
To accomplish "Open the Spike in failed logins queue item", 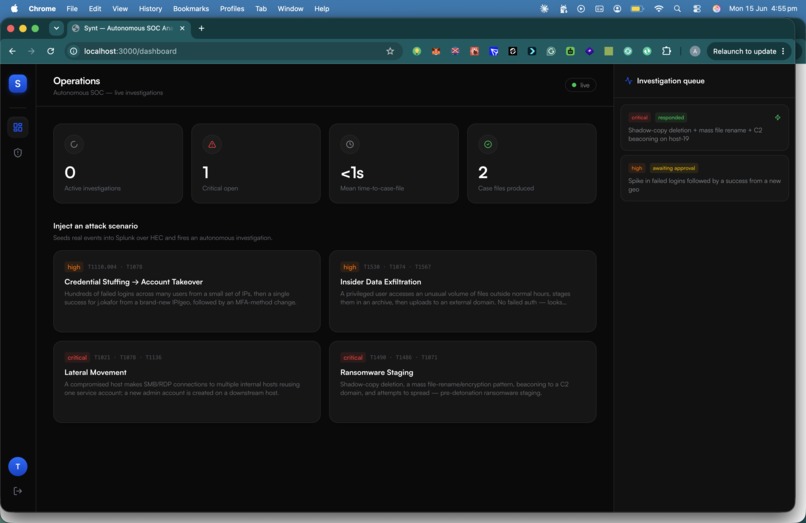I will [x=704, y=178].
